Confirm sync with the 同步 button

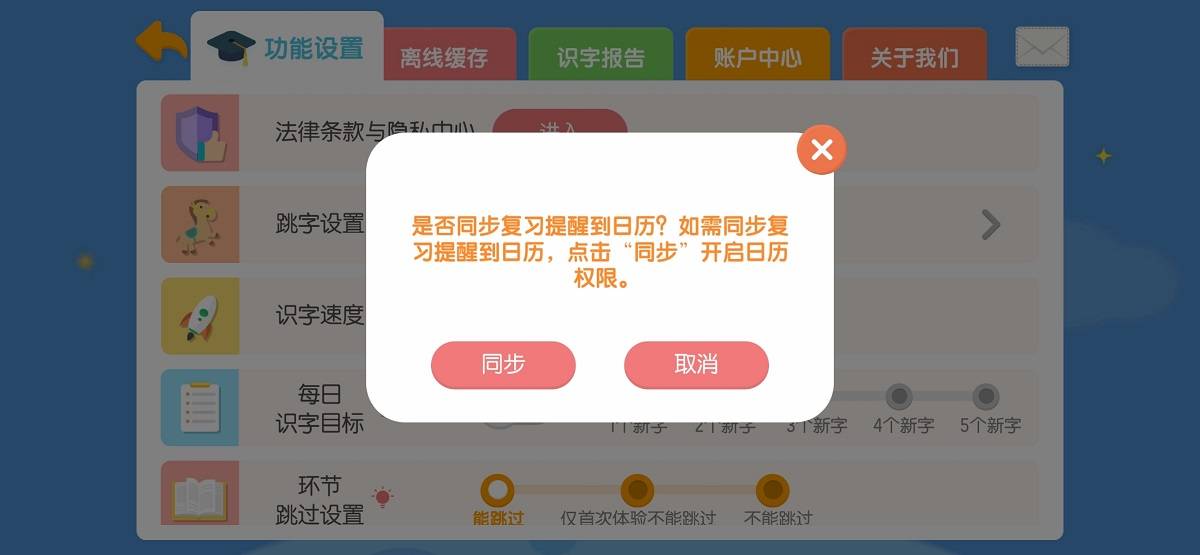503,364
